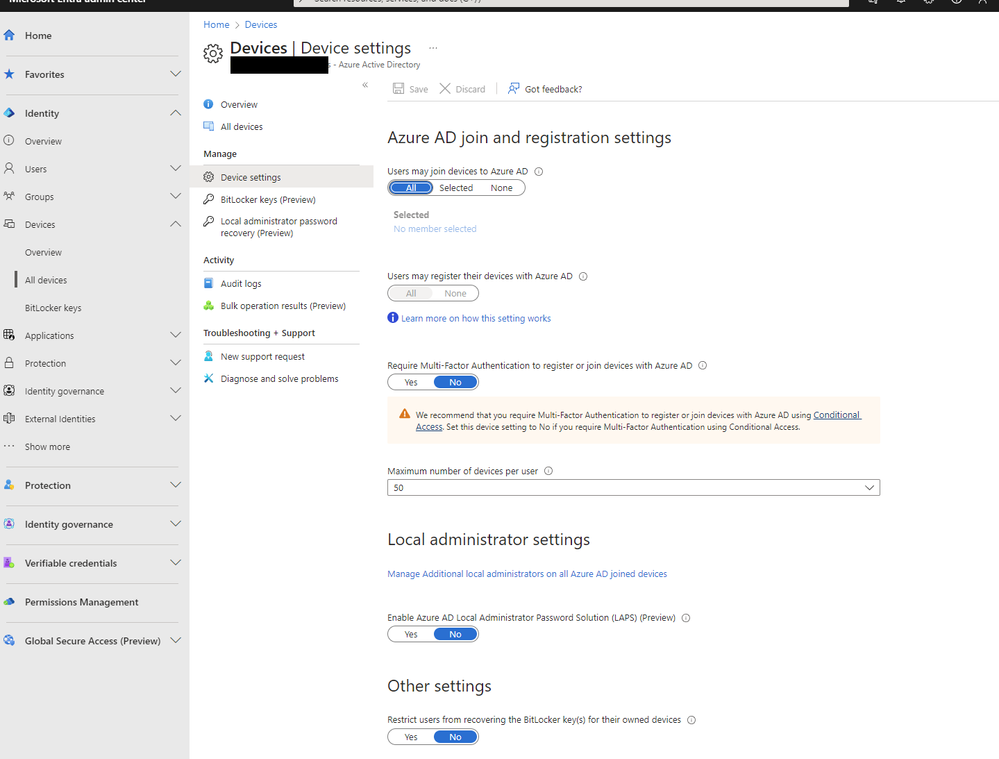The width and height of the screenshot is (999, 759).
Task: Click the Applications grid icon
Action: (x=9, y=335)
